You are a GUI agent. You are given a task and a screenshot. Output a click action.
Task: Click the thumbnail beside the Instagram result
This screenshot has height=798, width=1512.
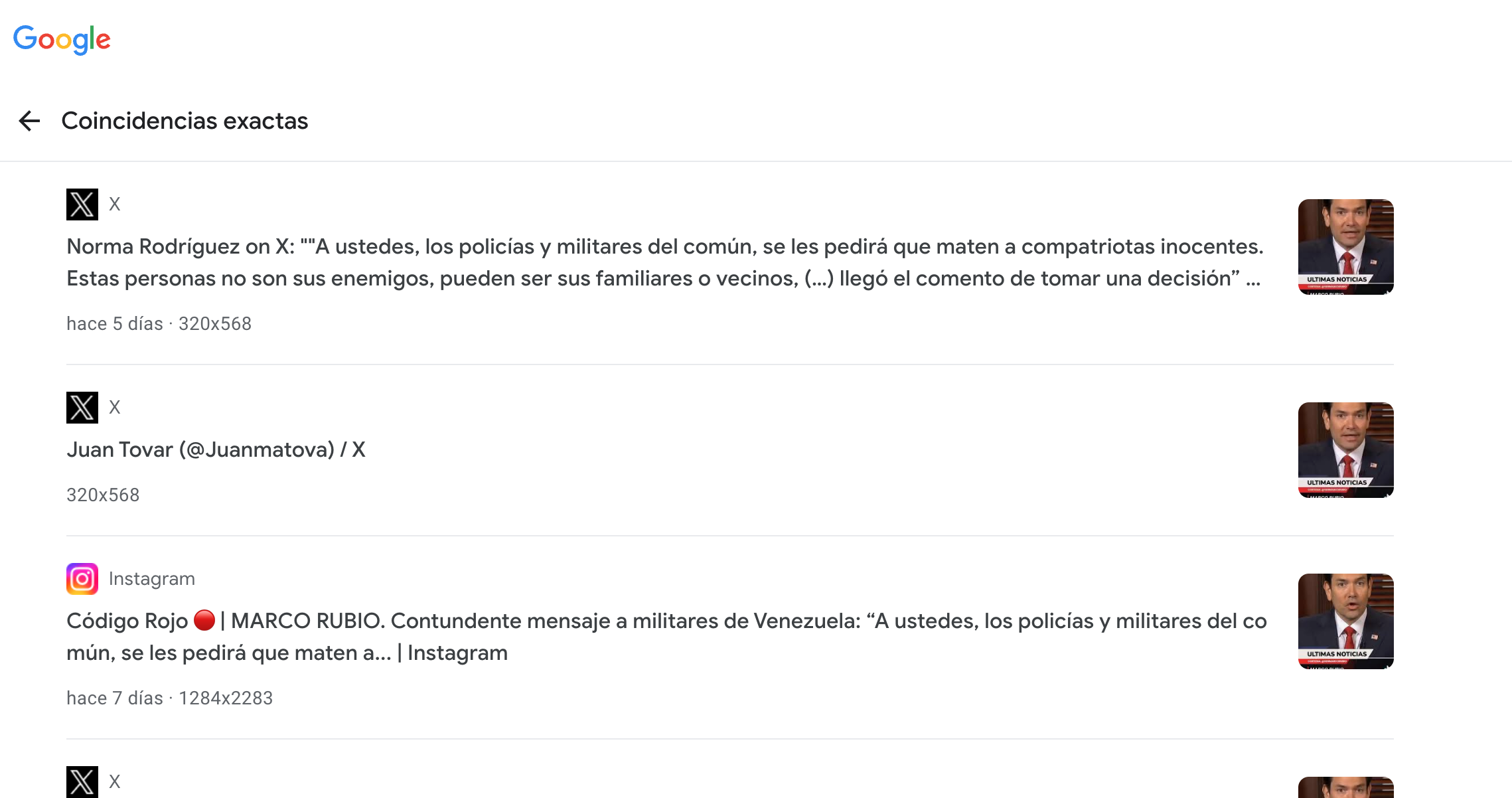[x=1345, y=621]
